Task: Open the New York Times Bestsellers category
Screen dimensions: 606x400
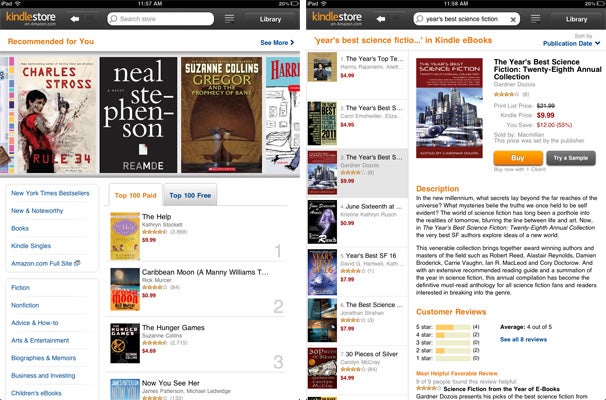Action: click(50, 193)
